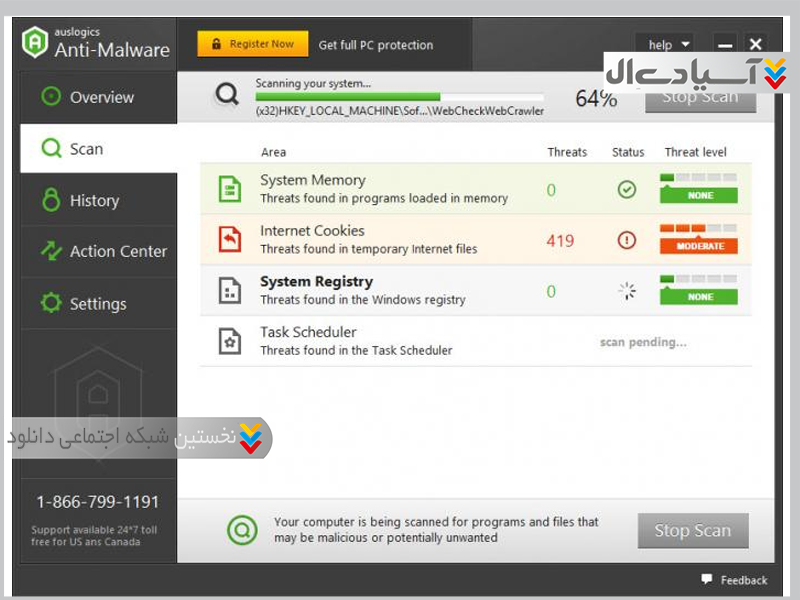The width and height of the screenshot is (800, 600).
Task: Open the Overview tab
Action: point(98,97)
